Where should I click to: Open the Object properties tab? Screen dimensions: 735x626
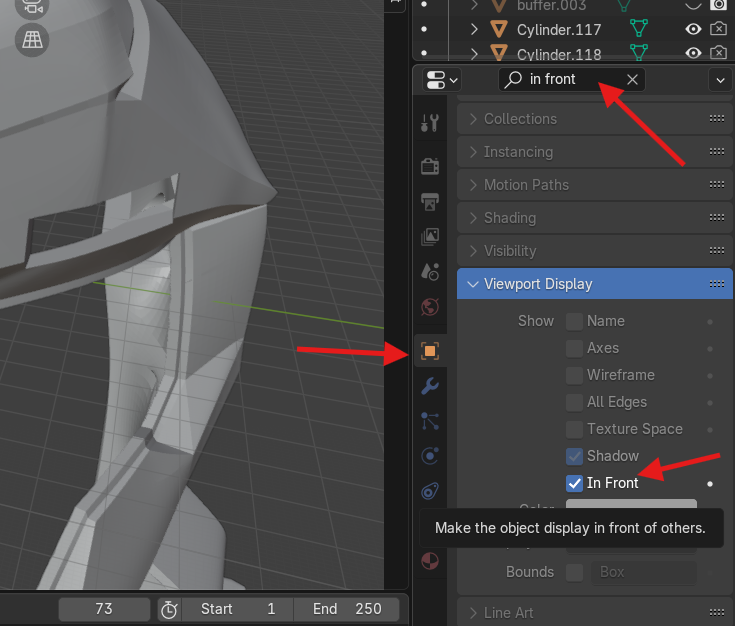pyautogui.click(x=430, y=351)
